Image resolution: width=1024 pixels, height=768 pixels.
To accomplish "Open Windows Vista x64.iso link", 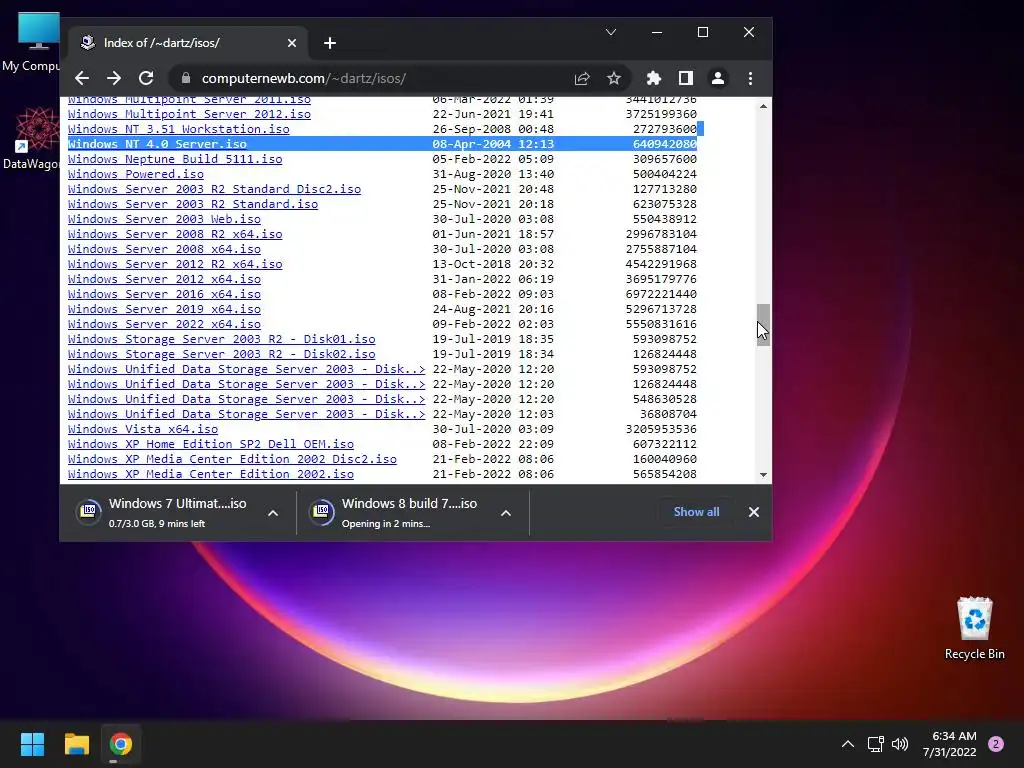I will coord(143,429).
